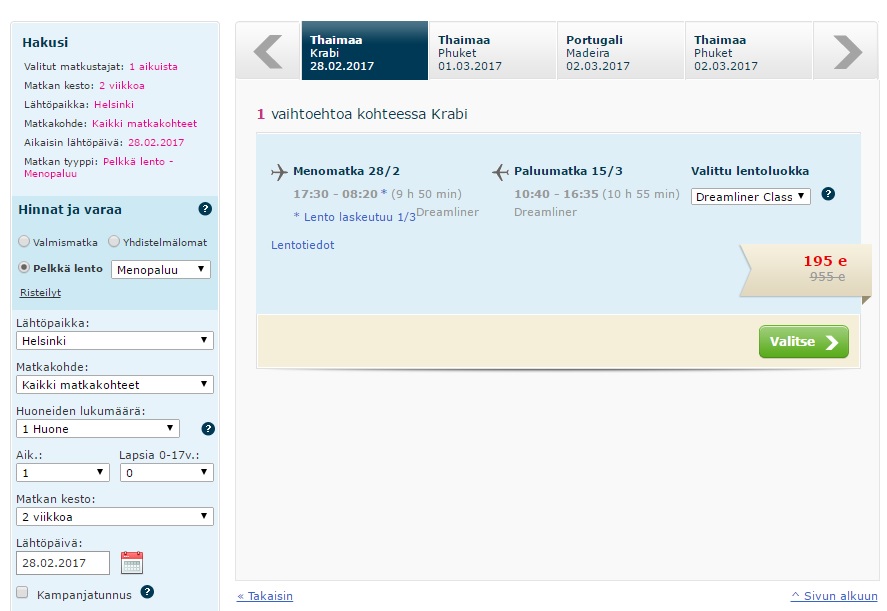Open the Lapsia 0-17v. children dropdown
The image size is (887, 611).
point(167,472)
